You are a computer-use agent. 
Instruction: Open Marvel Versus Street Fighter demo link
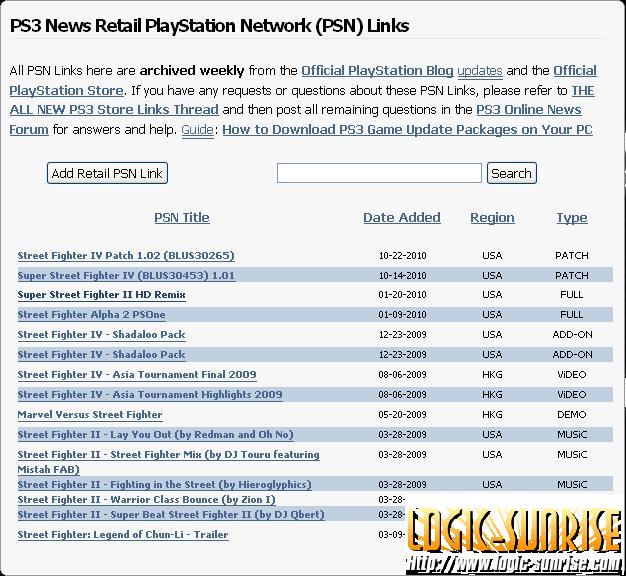coord(90,414)
